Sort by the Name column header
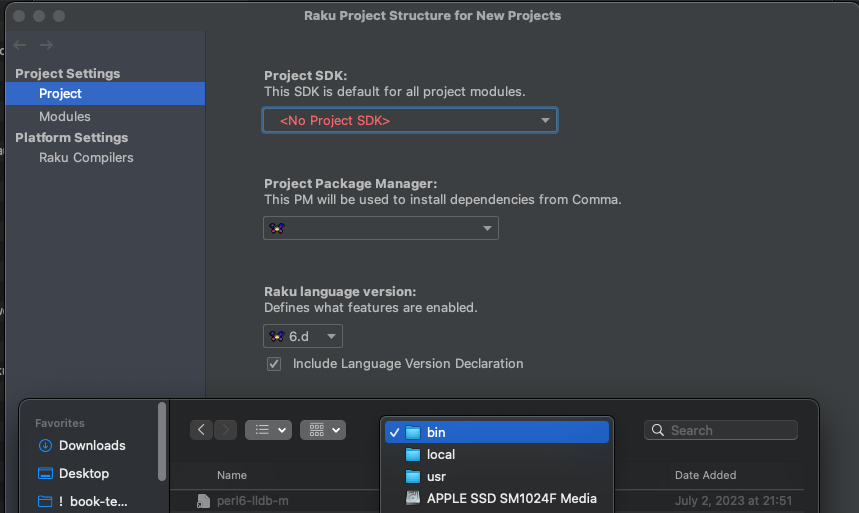 click(232, 475)
